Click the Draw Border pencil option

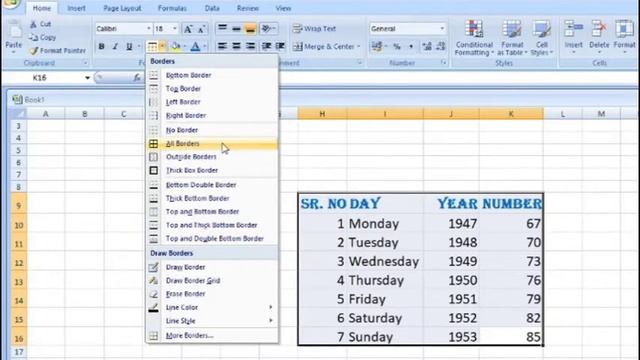point(212,267)
